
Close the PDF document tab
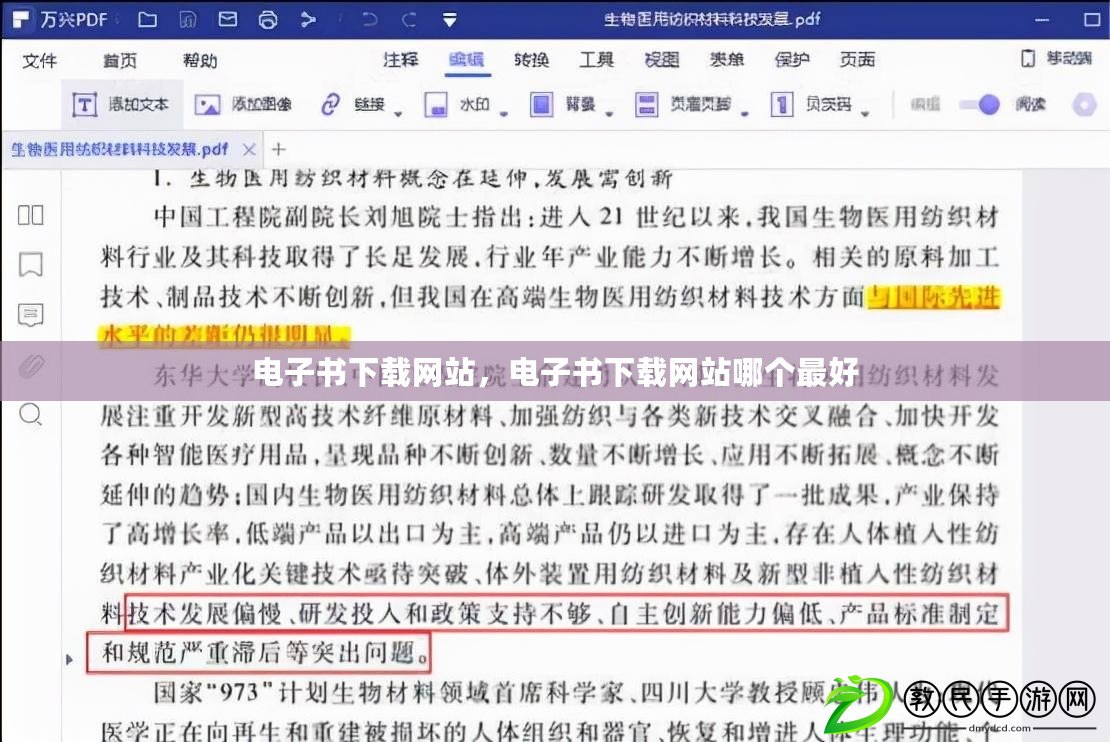pos(248,149)
